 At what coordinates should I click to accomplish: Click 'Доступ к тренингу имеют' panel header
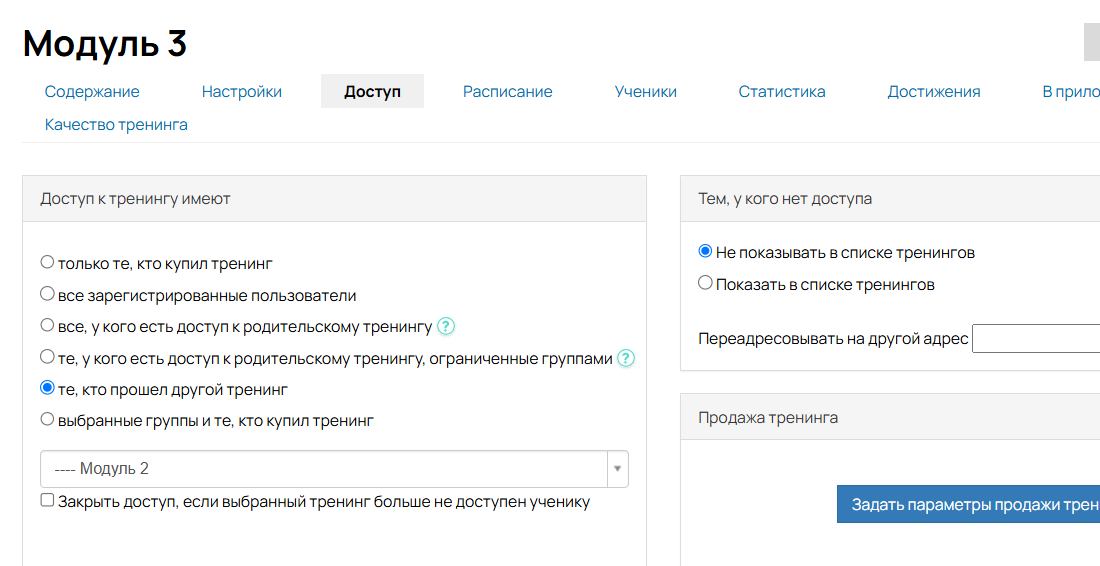(x=334, y=199)
